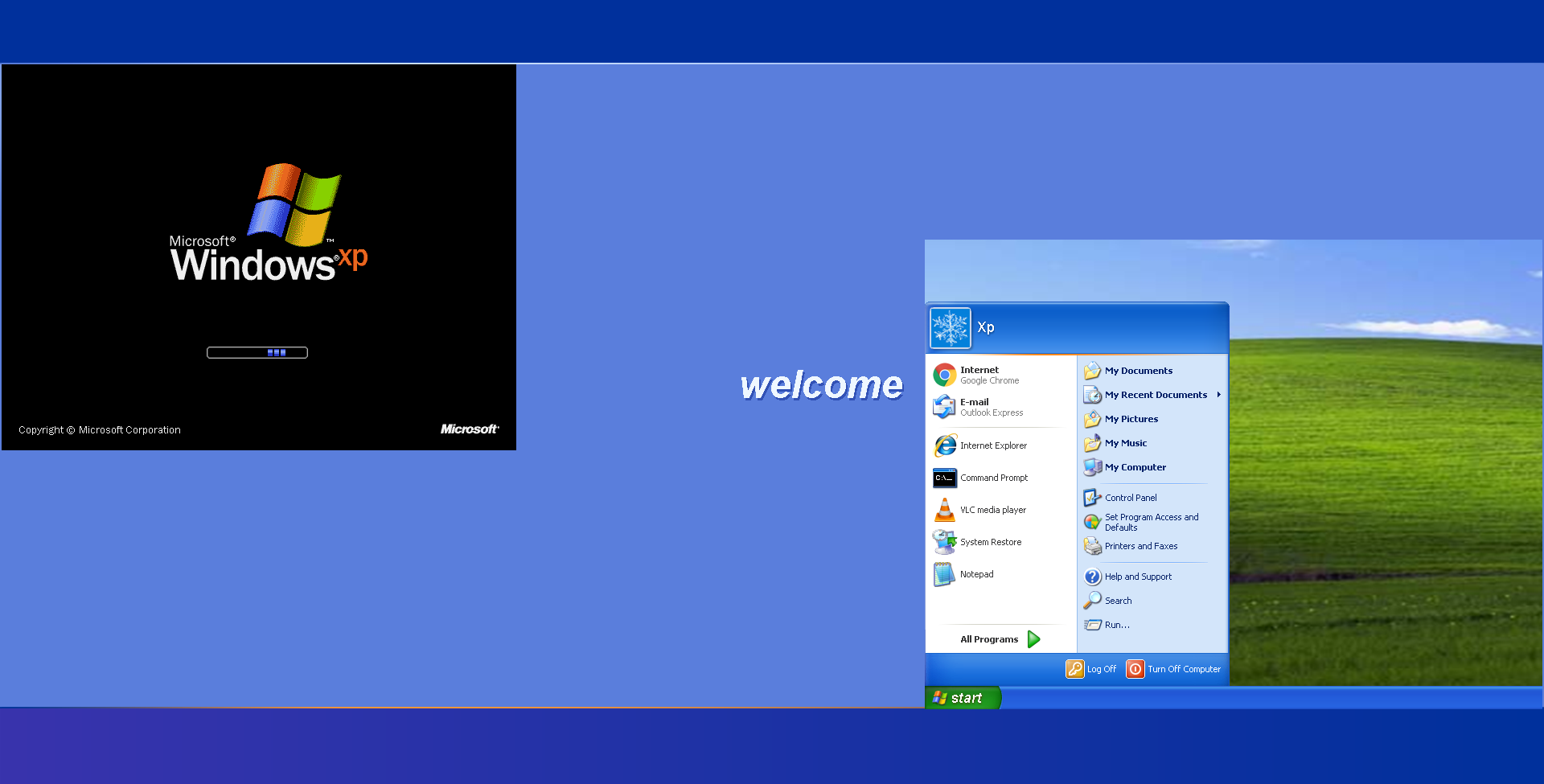Image resolution: width=1544 pixels, height=784 pixels.
Task: Click the Printers and Faxes label
Action: (1141, 546)
